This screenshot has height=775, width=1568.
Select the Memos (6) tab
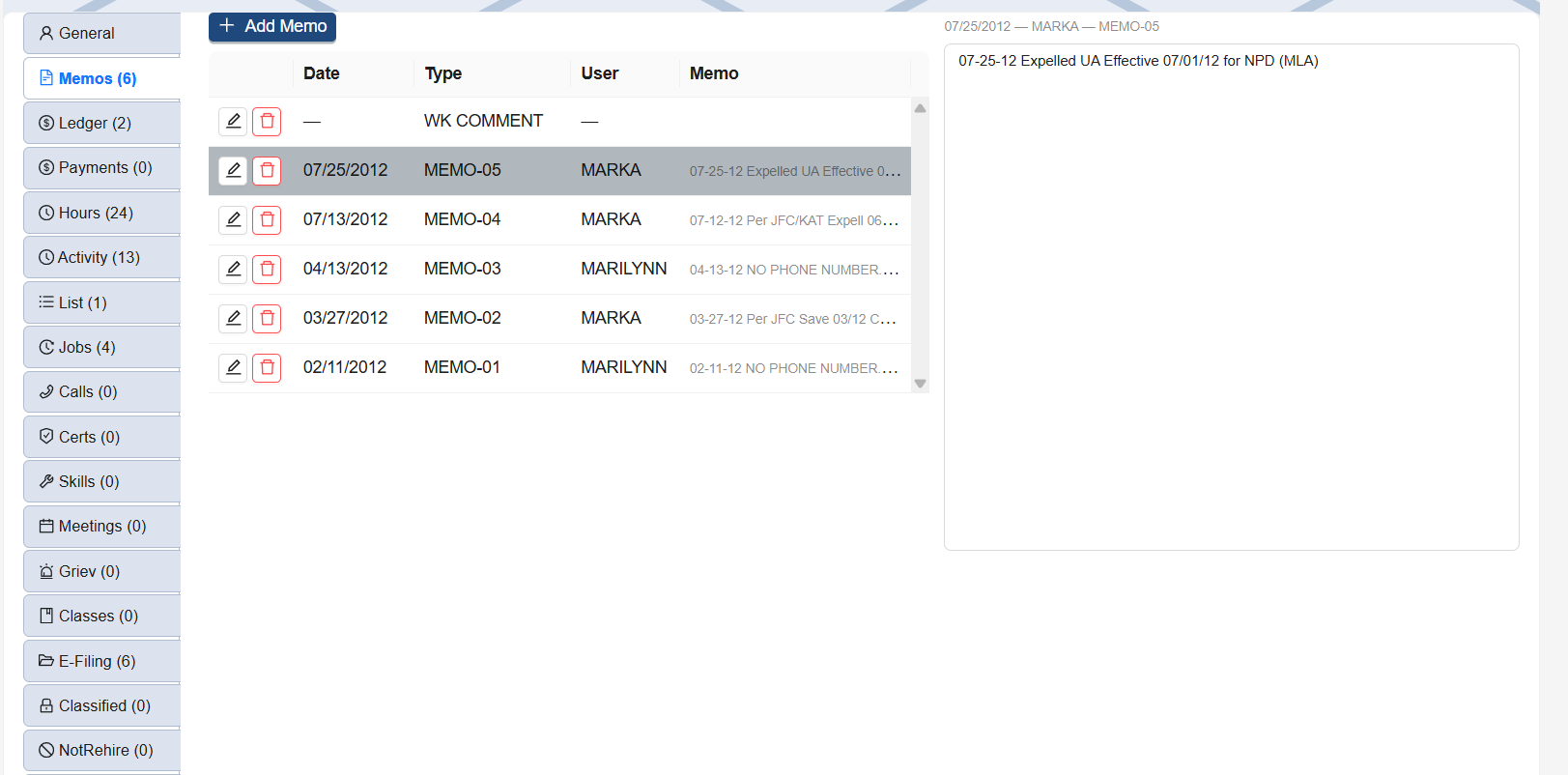click(101, 78)
